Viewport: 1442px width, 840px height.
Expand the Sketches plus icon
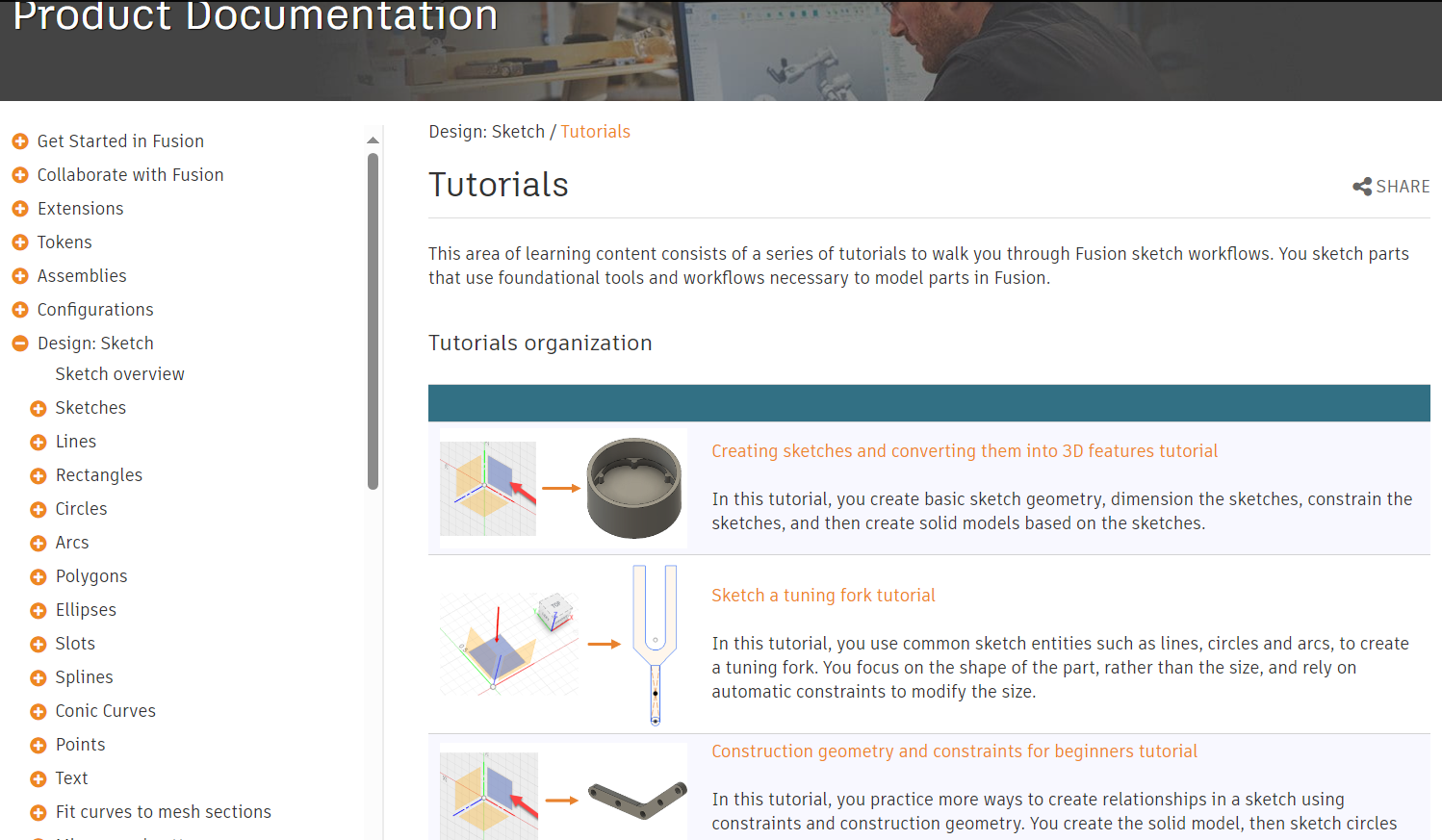pos(39,409)
